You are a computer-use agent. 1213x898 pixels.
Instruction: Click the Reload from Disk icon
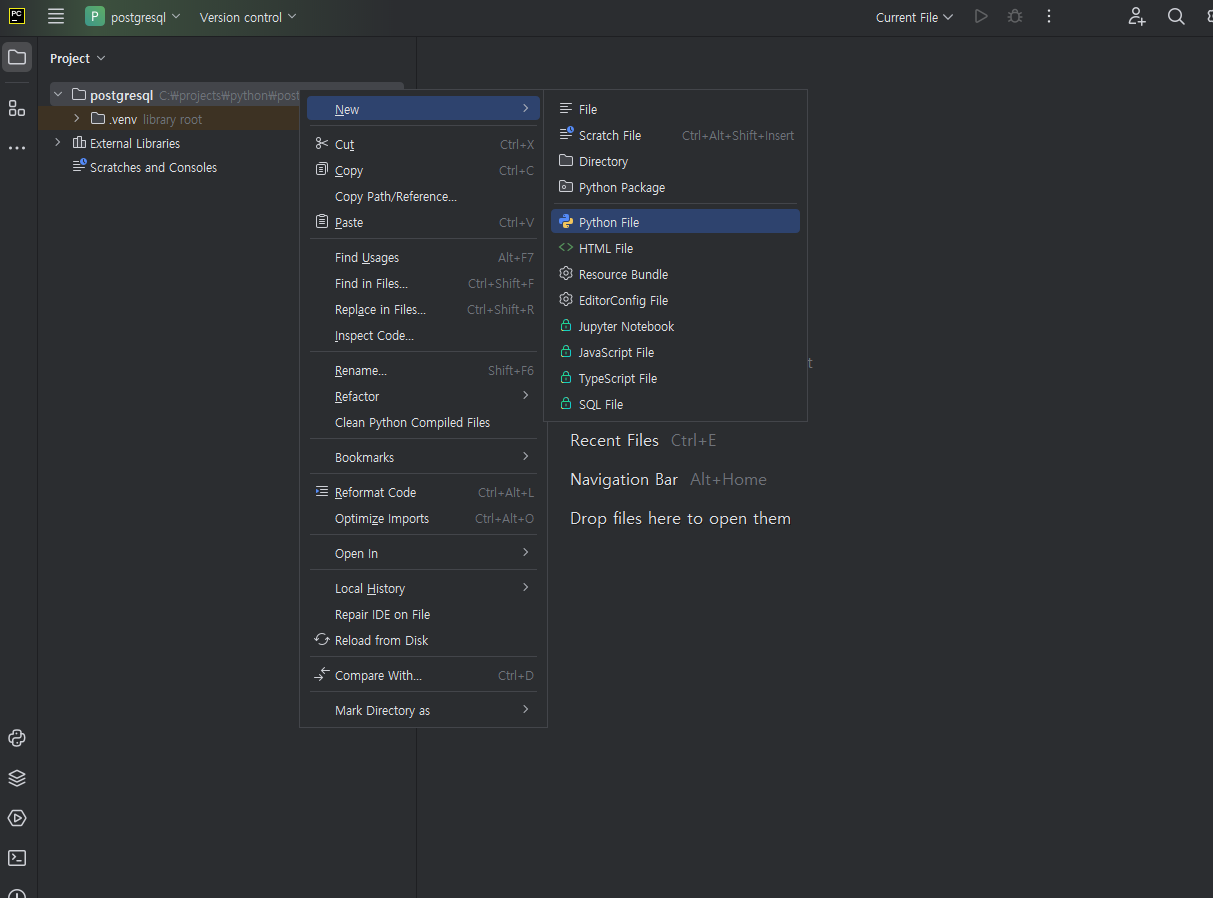(322, 640)
